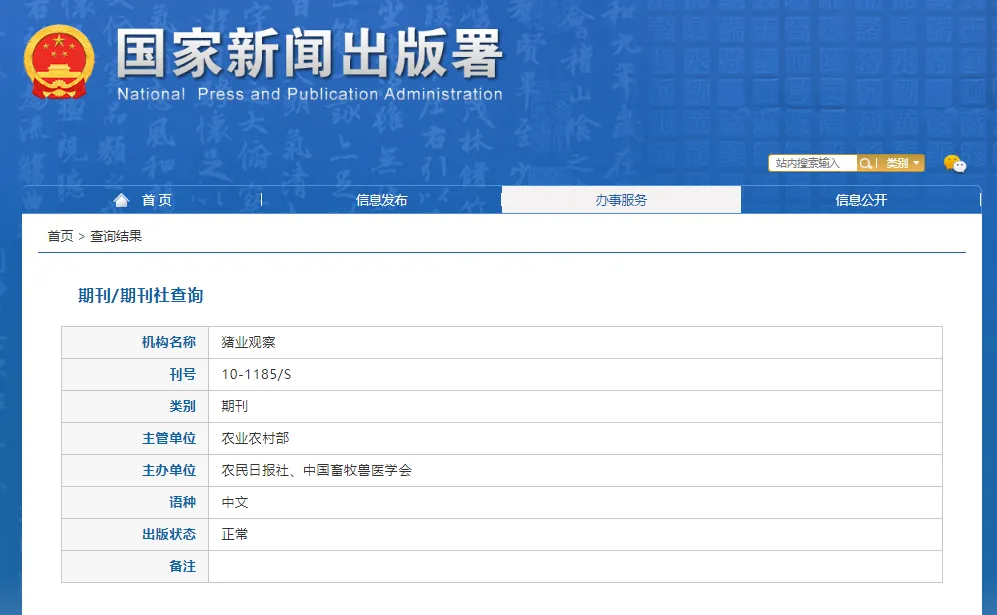This screenshot has height=615, width=997.
Task: Click the 首页 breadcrumb link
Action: click(x=60, y=236)
